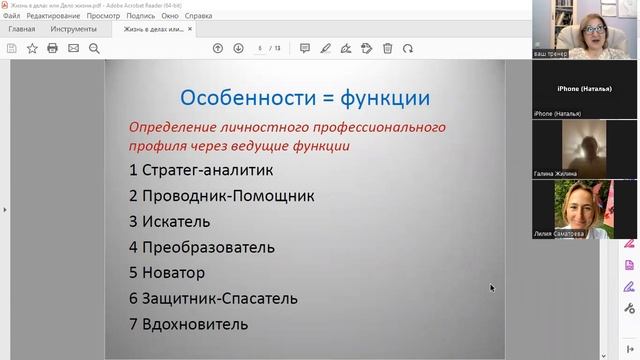The height and width of the screenshot is (360, 640).
Task: Expand the left navigation pane arrow
Action: [x=5, y=210]
